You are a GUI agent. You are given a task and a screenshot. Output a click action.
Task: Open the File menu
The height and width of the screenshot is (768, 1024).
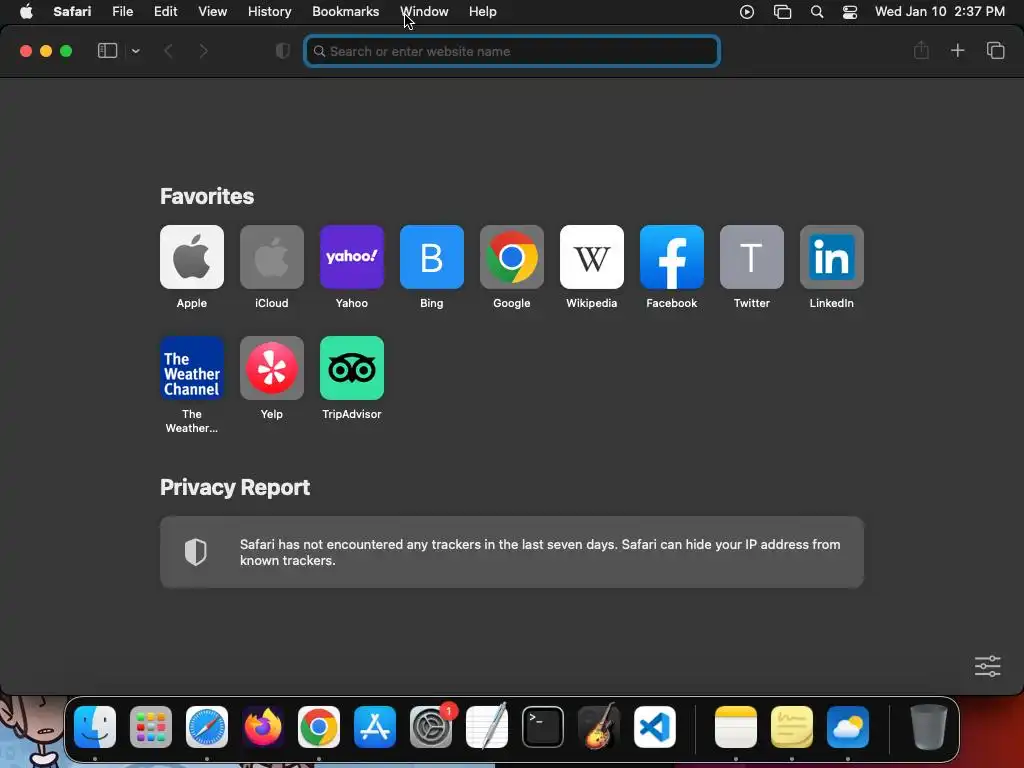click(x=122, y=12)
